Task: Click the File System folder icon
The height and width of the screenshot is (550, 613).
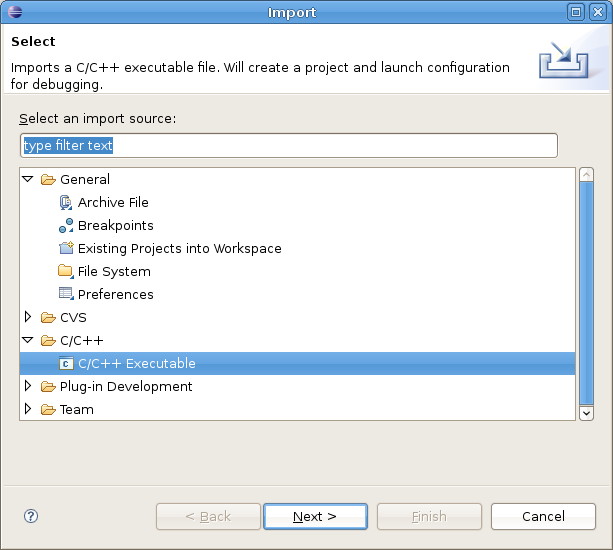Action: pos(66,271)
